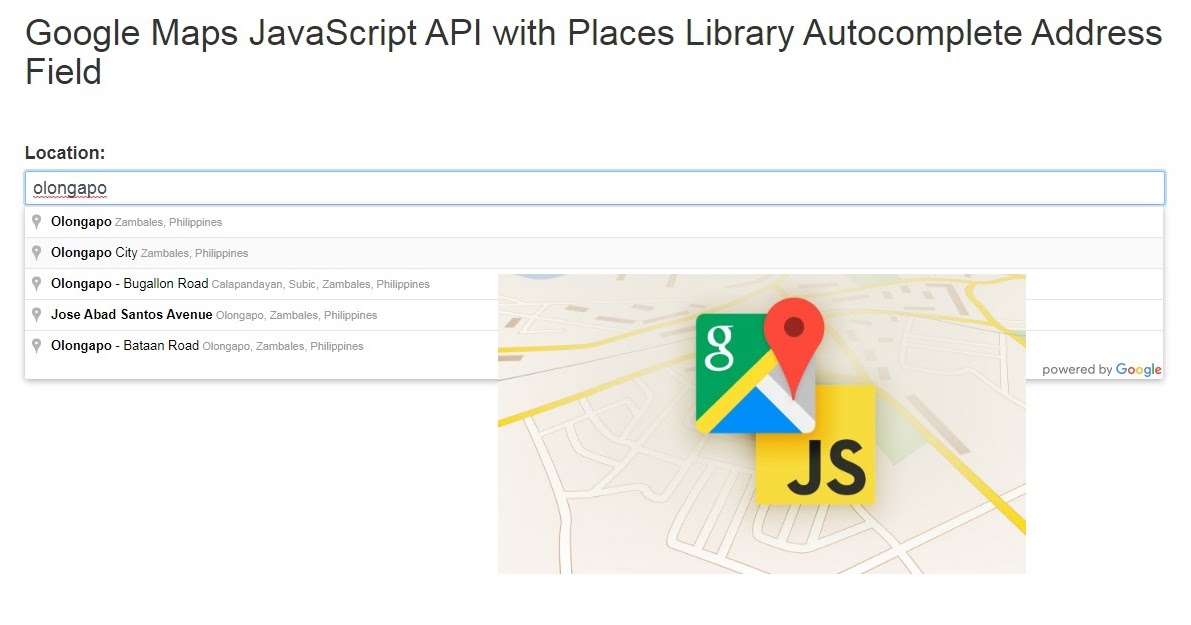Click the pin icon beside Bugallon Road
Viewport: 1191px width, 625px height.
click(x=36, y=284)
